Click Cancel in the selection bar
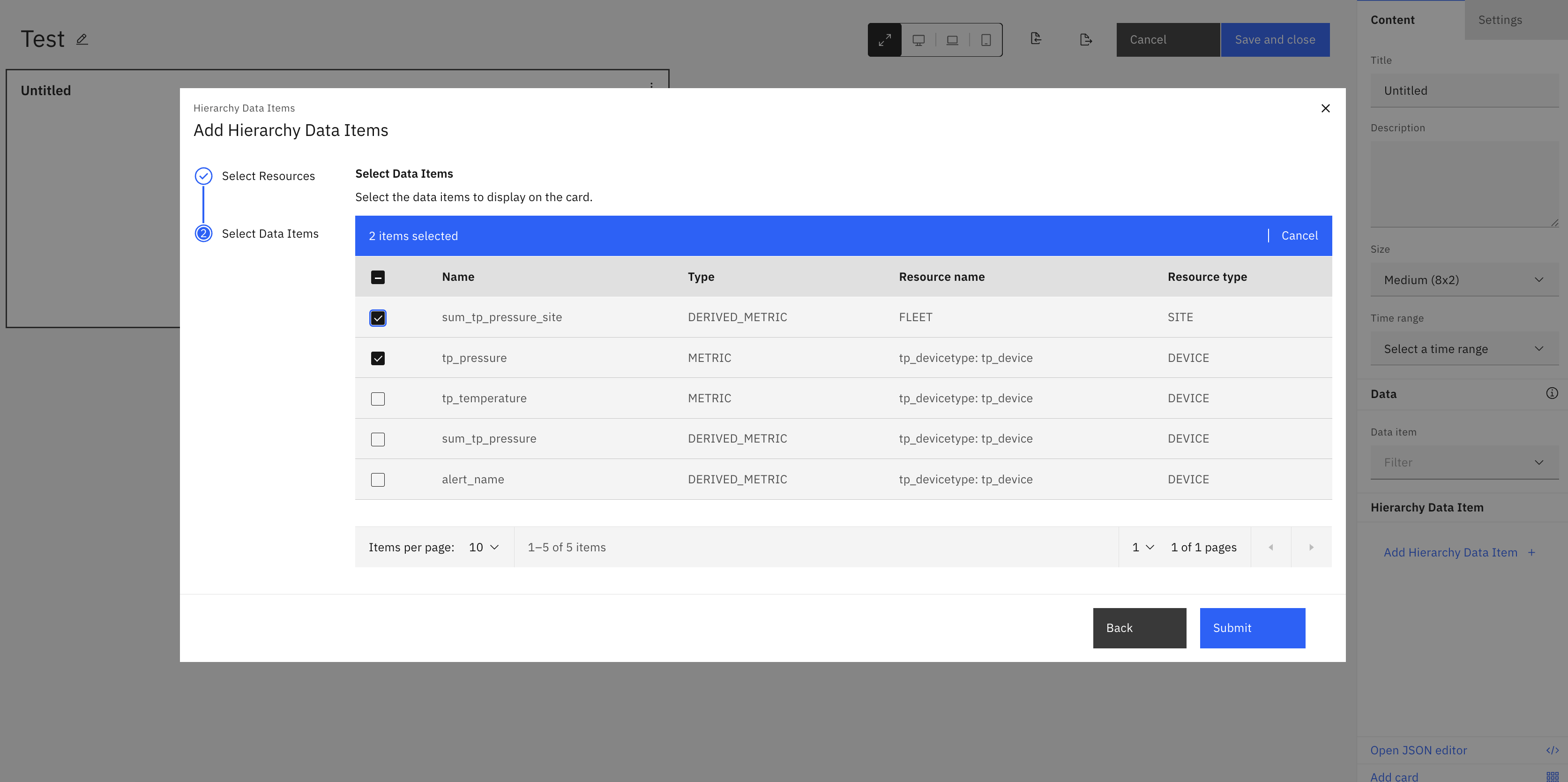This screenshot has width=1568, height=782. 1299,236
